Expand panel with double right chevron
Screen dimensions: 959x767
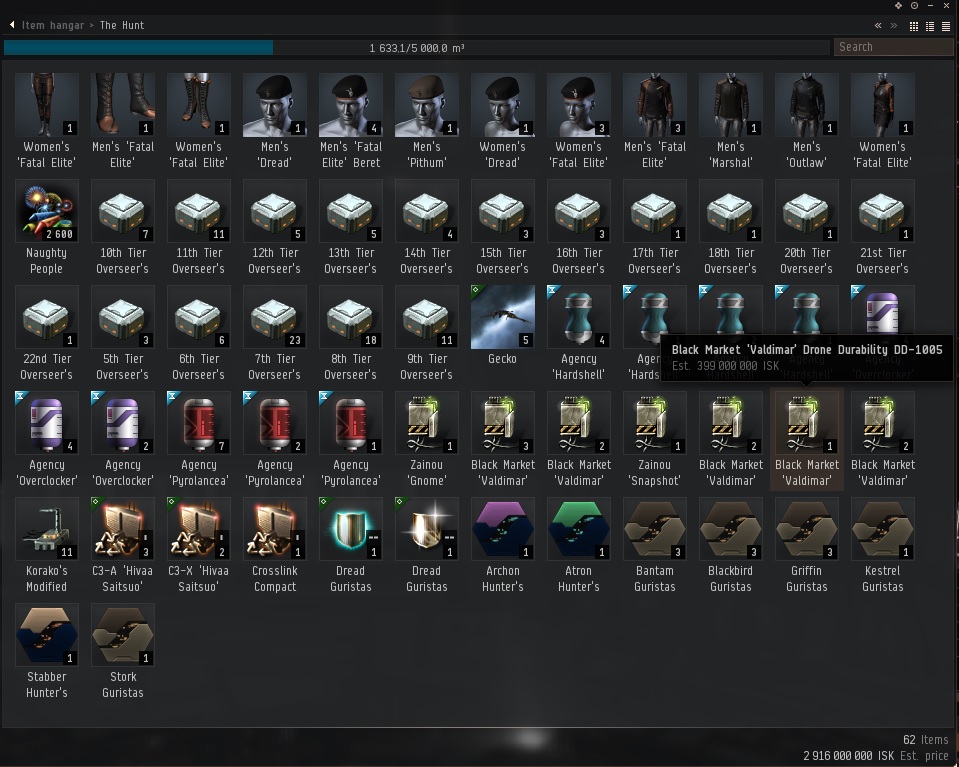894,26
